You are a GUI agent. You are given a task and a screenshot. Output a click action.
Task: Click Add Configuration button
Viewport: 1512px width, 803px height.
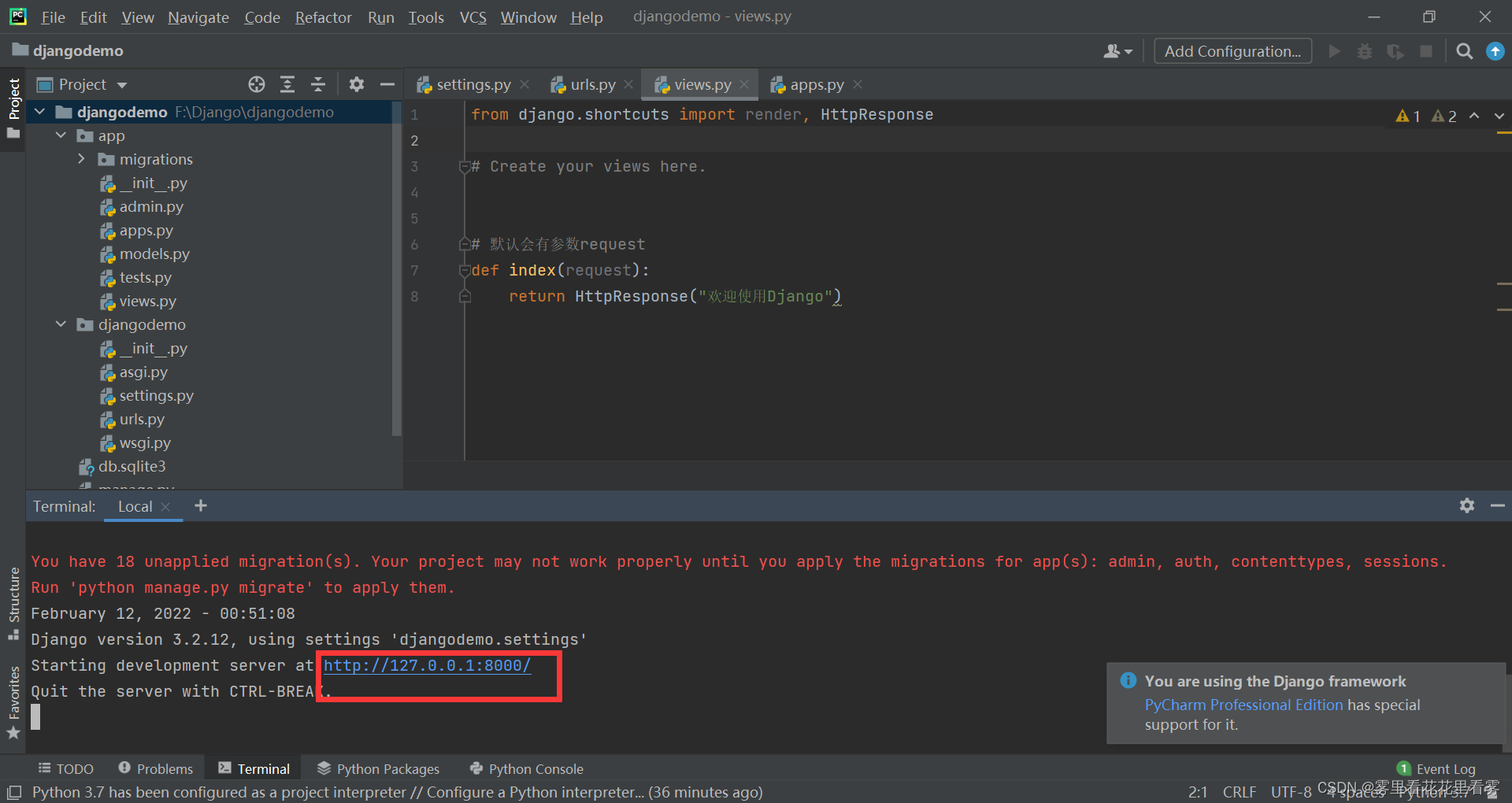click(1232, 51)
